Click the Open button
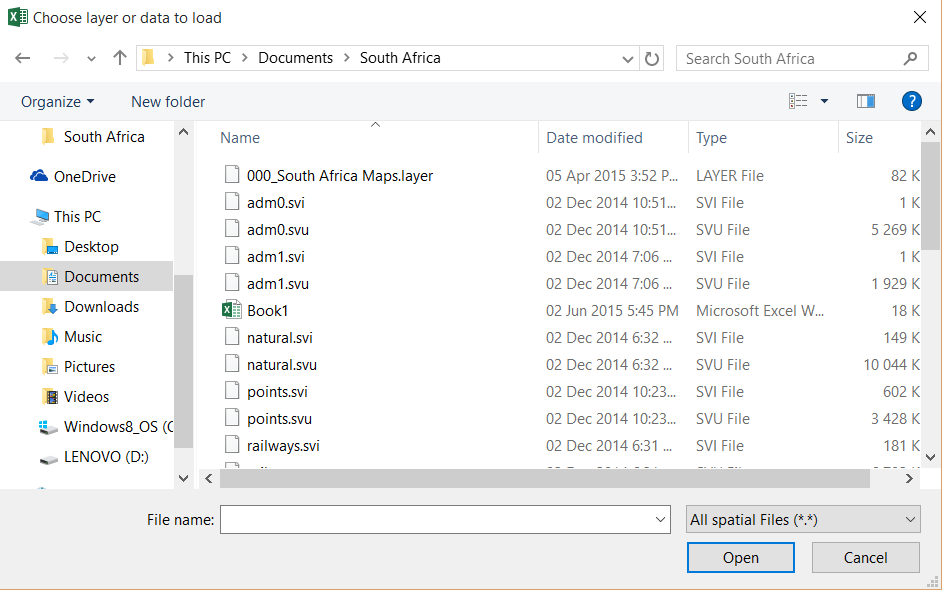Image resolution: width=942 pixels, height=590 pixels. click(740, 558)
